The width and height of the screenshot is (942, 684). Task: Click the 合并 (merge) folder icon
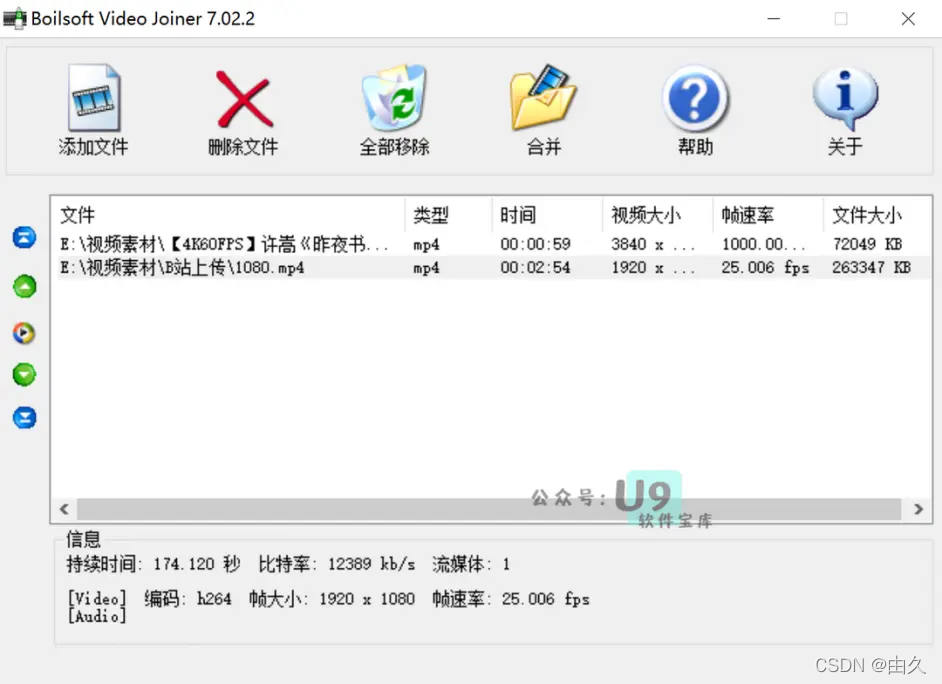tap(543, 97)
